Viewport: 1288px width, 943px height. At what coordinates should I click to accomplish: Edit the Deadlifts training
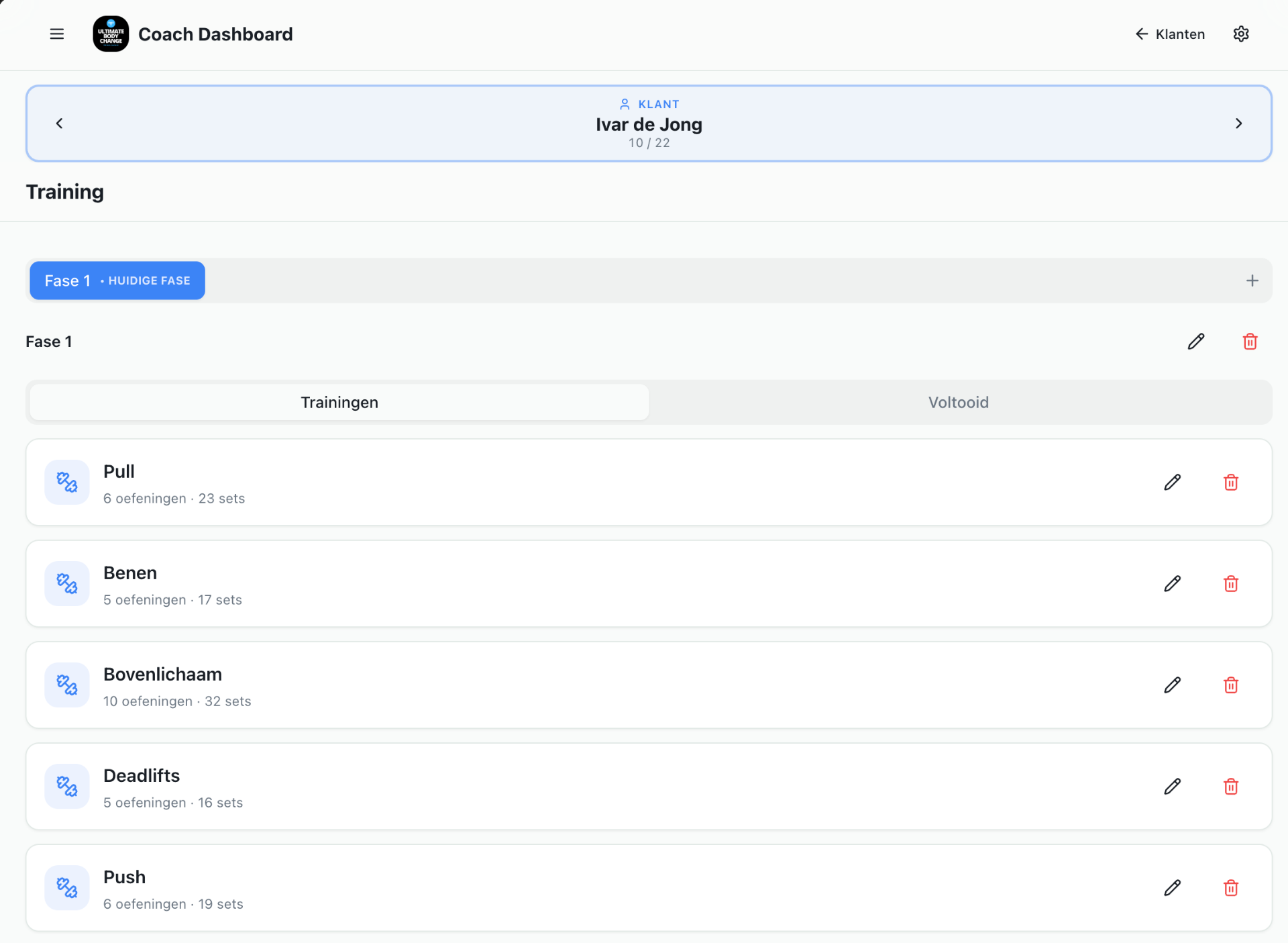click(x=1172, y=787)
